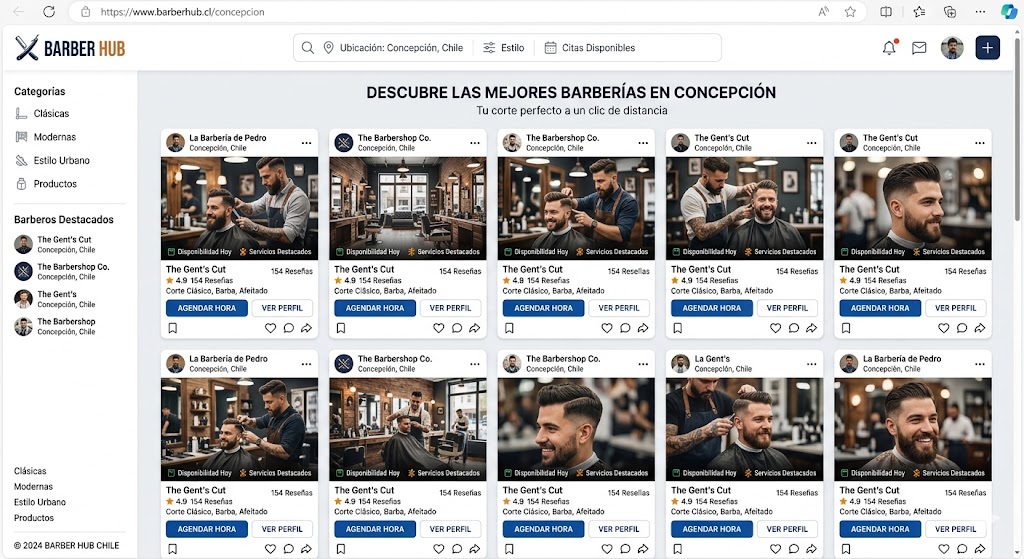Select Estilo Urbano under Categorías
1024x559 pixels.
pos(61,160)
